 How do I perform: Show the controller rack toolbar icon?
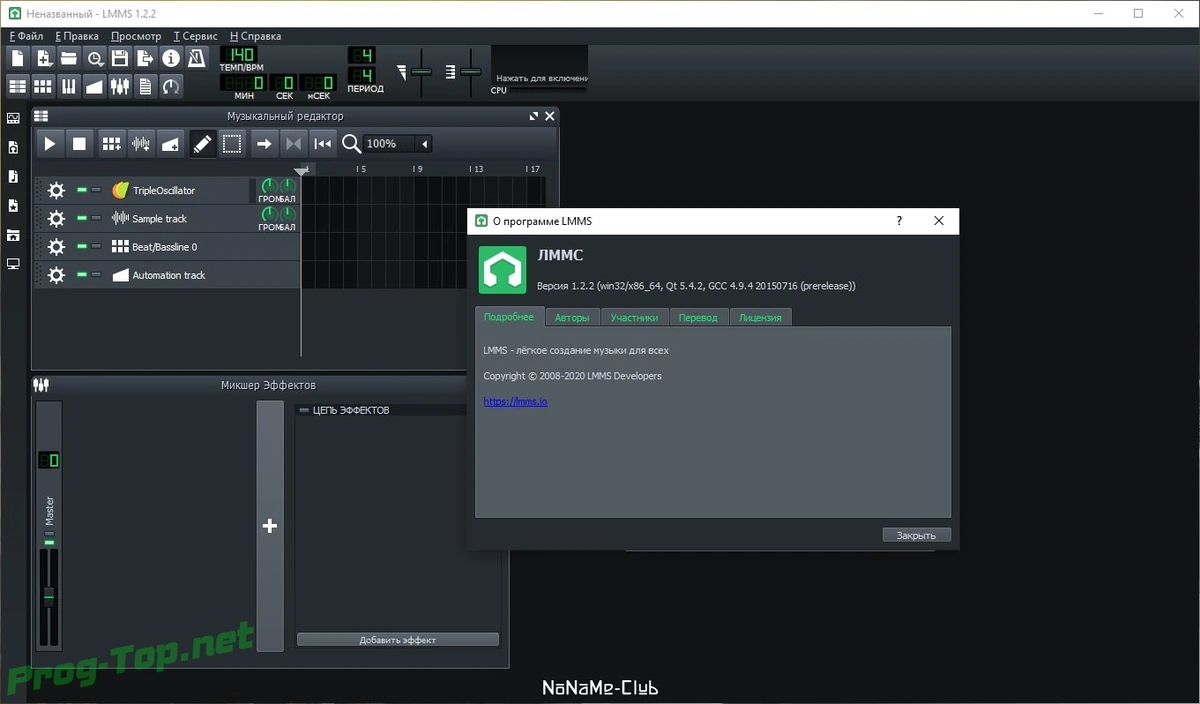click(171, 86)
